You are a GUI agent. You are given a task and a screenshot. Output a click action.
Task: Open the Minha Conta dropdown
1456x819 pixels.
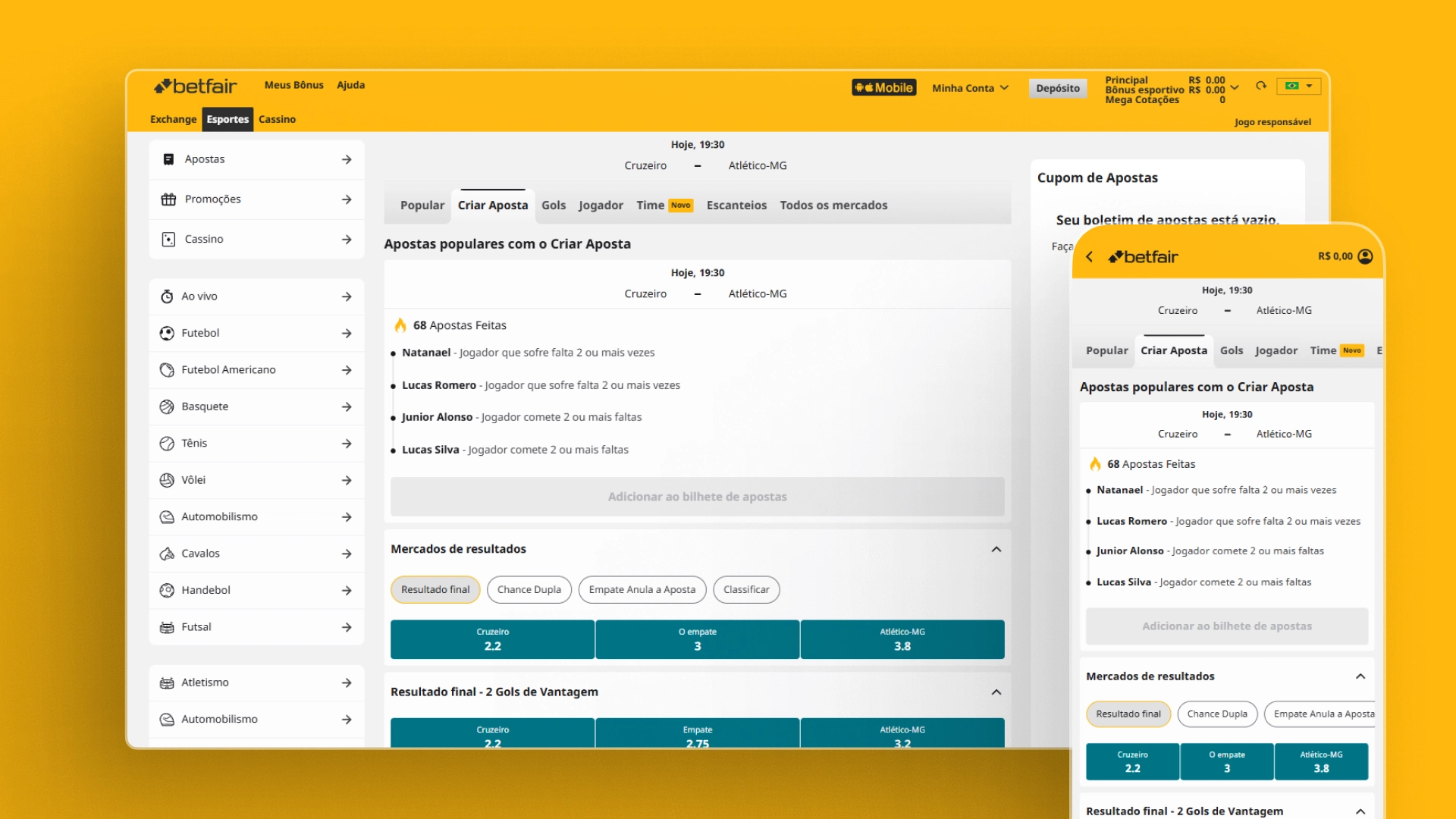[970, 88]
